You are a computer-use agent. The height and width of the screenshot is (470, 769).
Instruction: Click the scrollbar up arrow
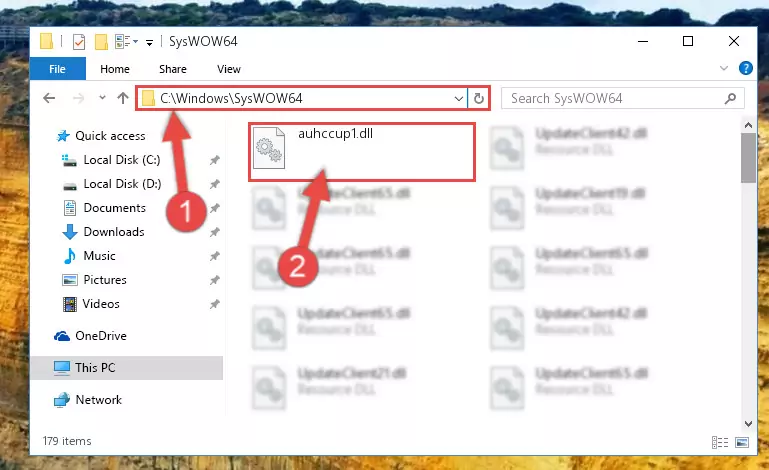tap(748, 126)
